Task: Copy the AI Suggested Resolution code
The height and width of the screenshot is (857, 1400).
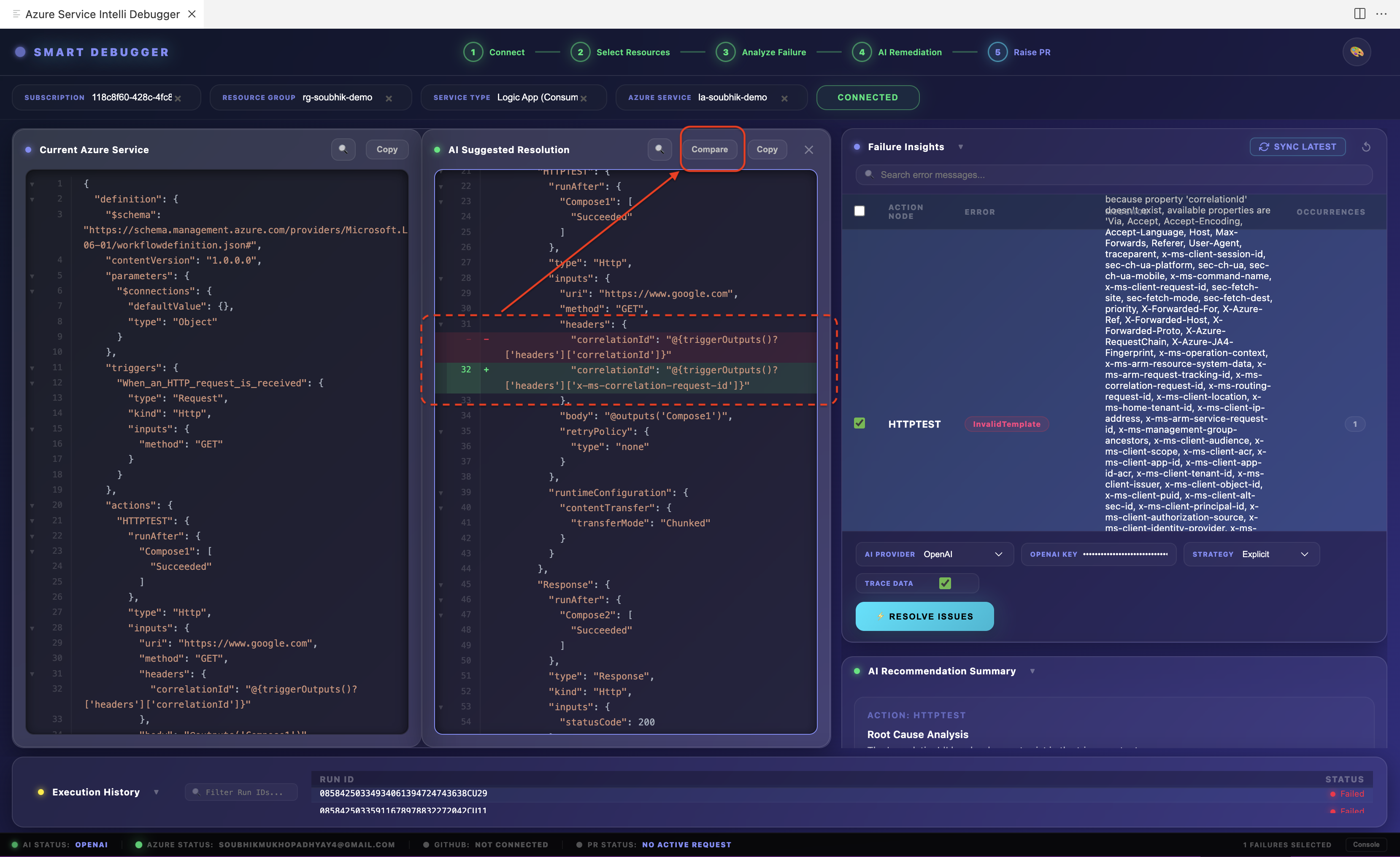Action: 767,149
